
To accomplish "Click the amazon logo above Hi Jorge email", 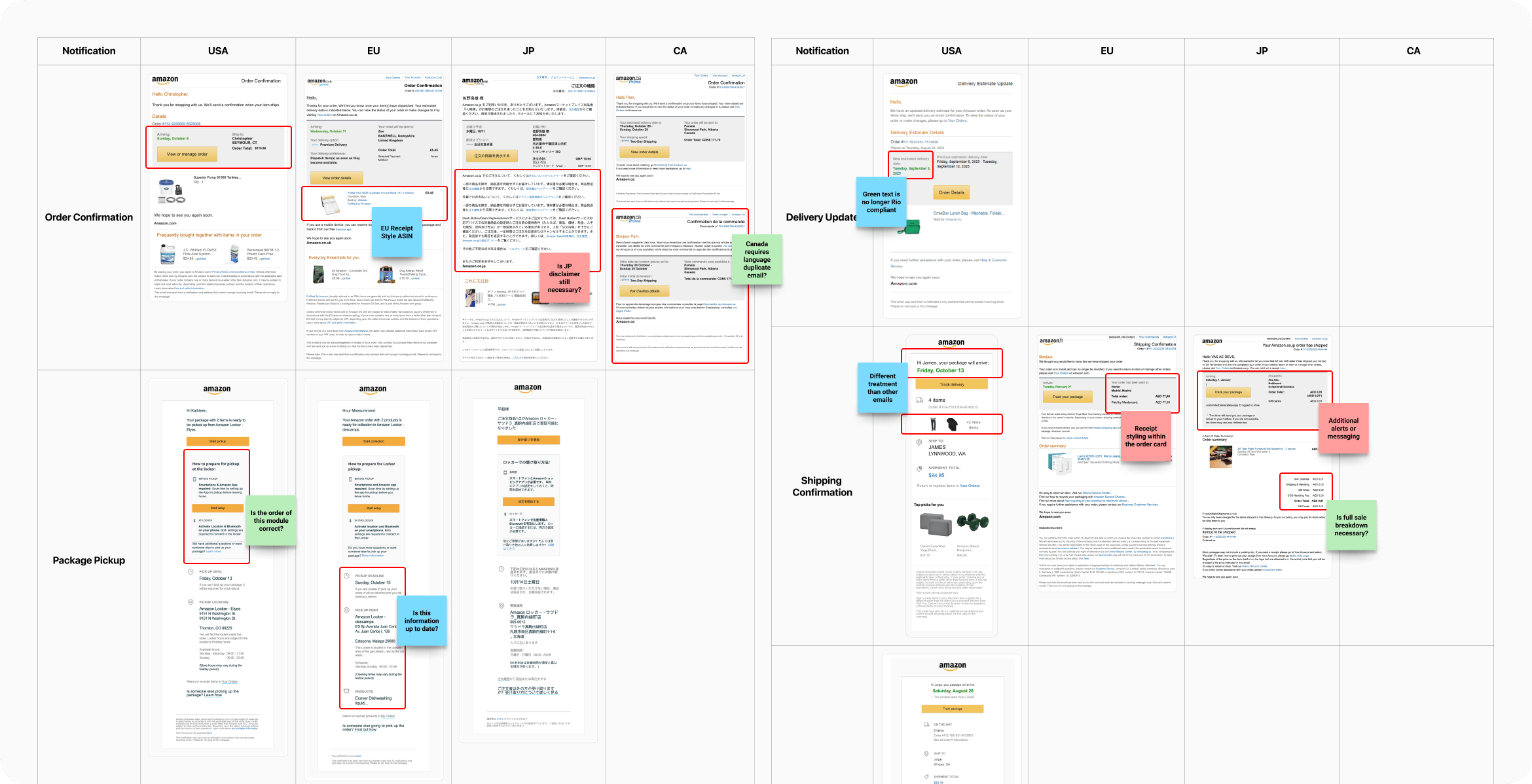I will point(952,666).
